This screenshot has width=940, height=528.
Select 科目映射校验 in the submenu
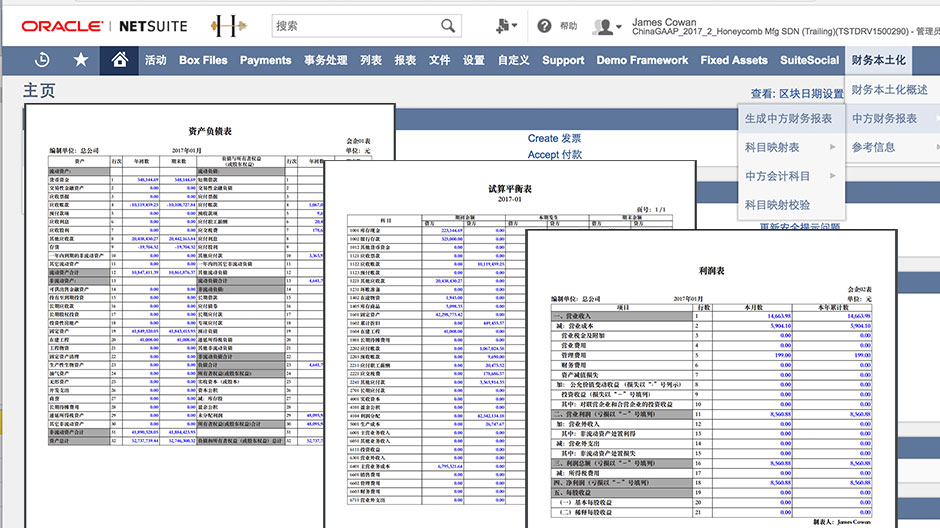coord(778,205)
